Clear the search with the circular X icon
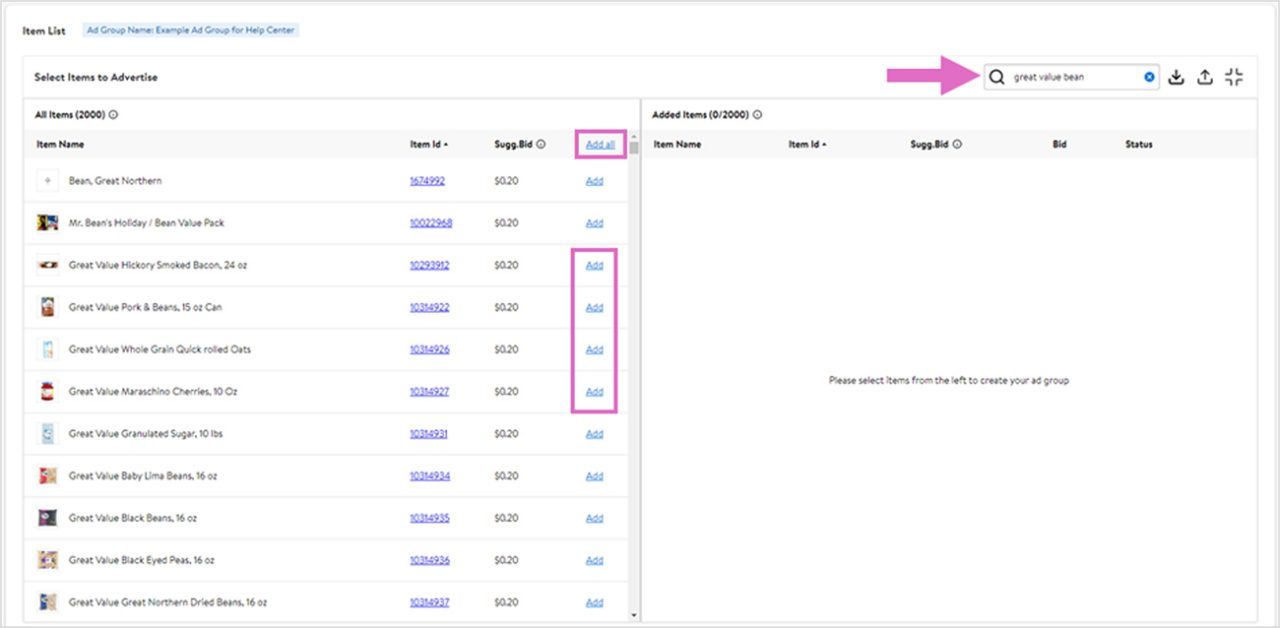 pyautogui.click(x=1148, y=76)
